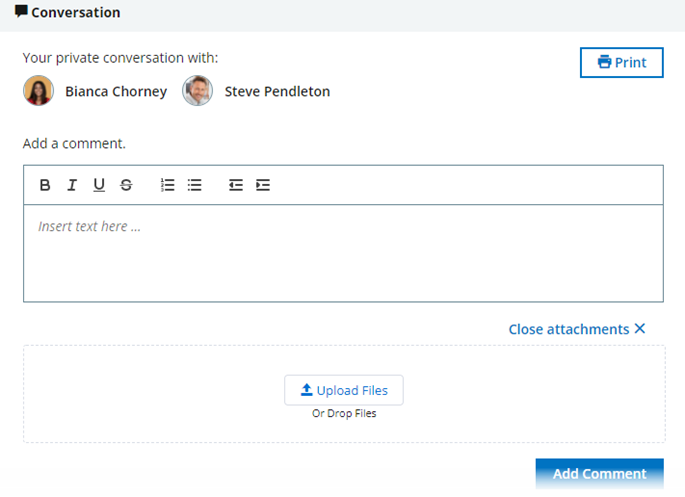Open Steve Pendleton's avatar photo
685x497 pixels.
[197, 91]
